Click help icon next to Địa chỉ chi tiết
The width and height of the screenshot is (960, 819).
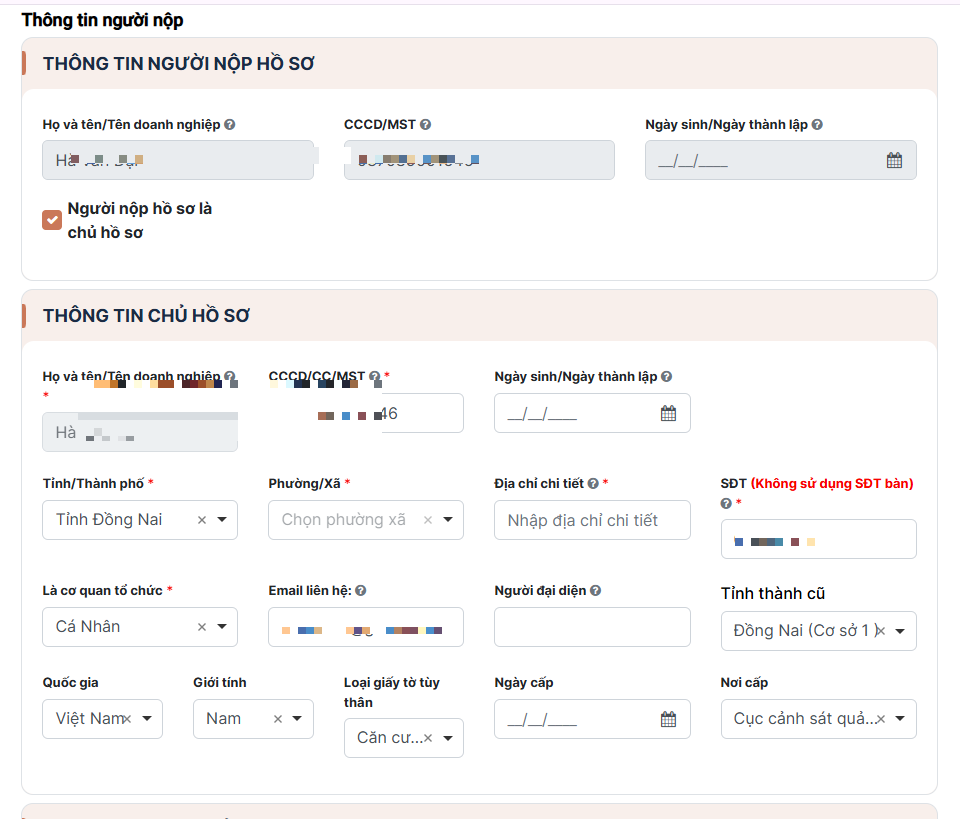[593, 484]
